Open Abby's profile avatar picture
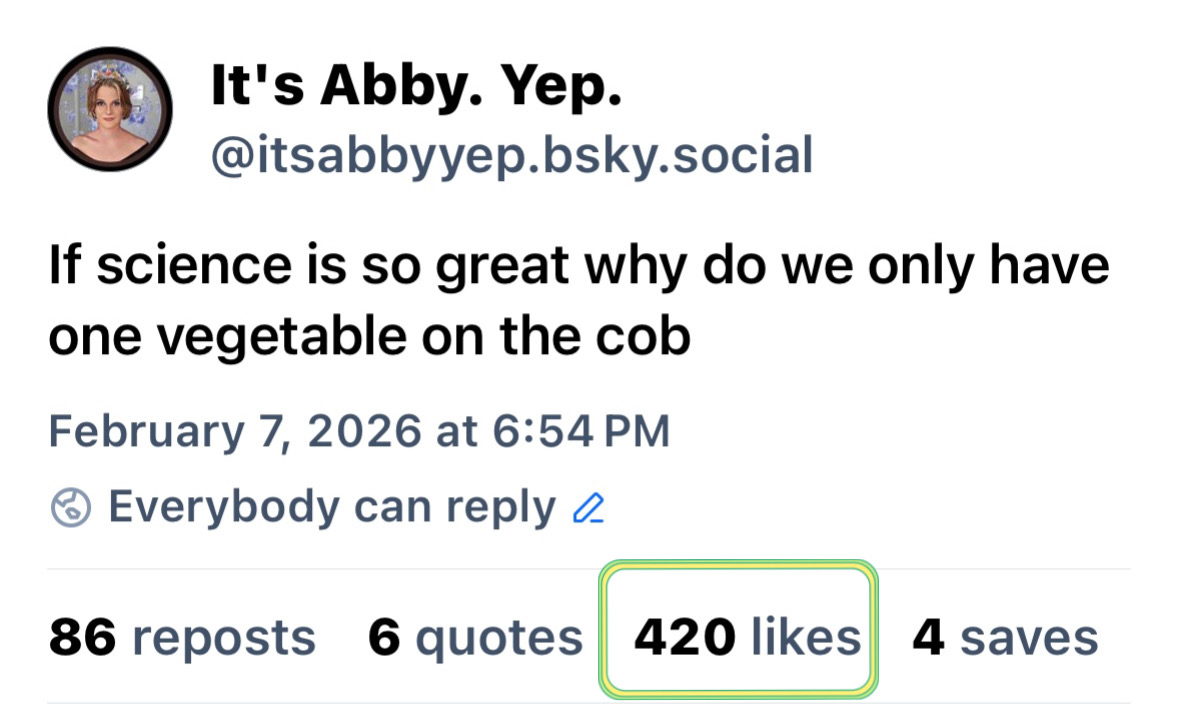The width and height of the screenshot is (1179, 724). pos(111,109)
